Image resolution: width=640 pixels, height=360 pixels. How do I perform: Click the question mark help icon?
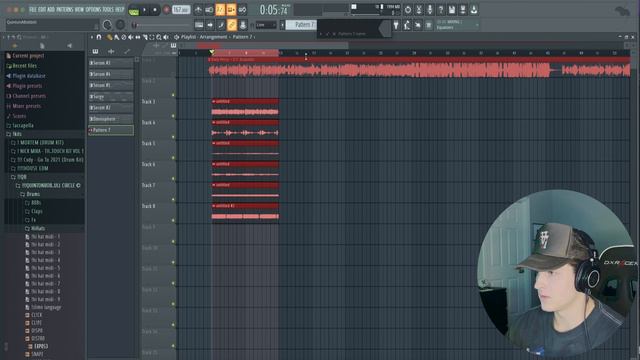tap(441, 10)
